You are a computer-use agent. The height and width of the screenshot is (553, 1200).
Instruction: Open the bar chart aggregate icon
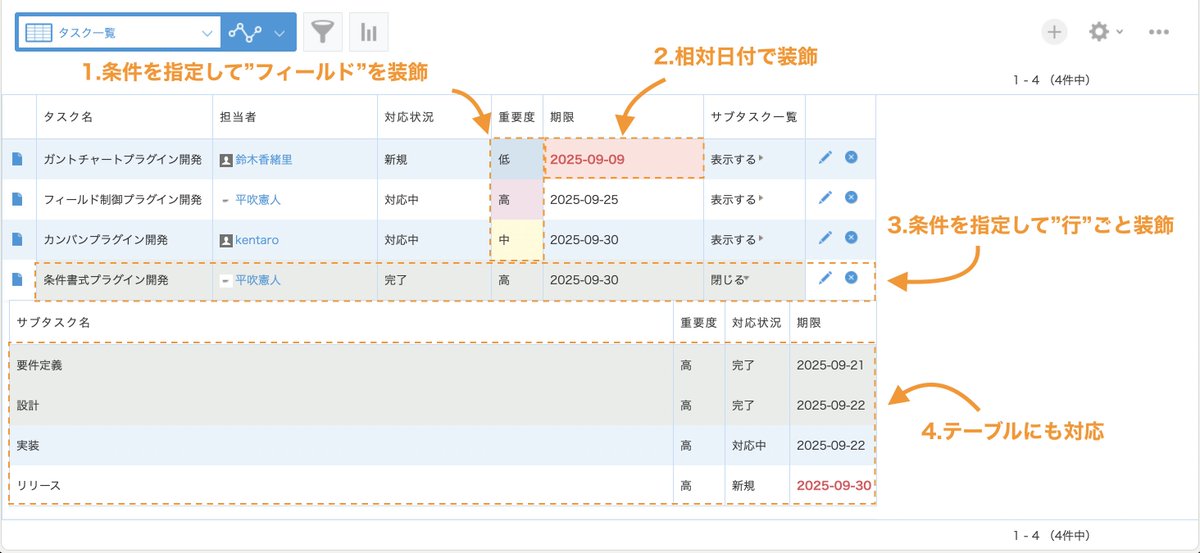pyautogui.click(x=369, y=33)
